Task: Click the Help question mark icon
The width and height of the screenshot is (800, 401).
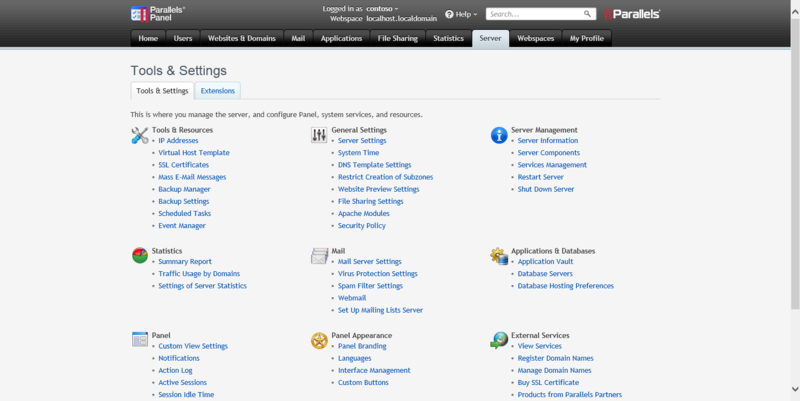Action: 449,14
